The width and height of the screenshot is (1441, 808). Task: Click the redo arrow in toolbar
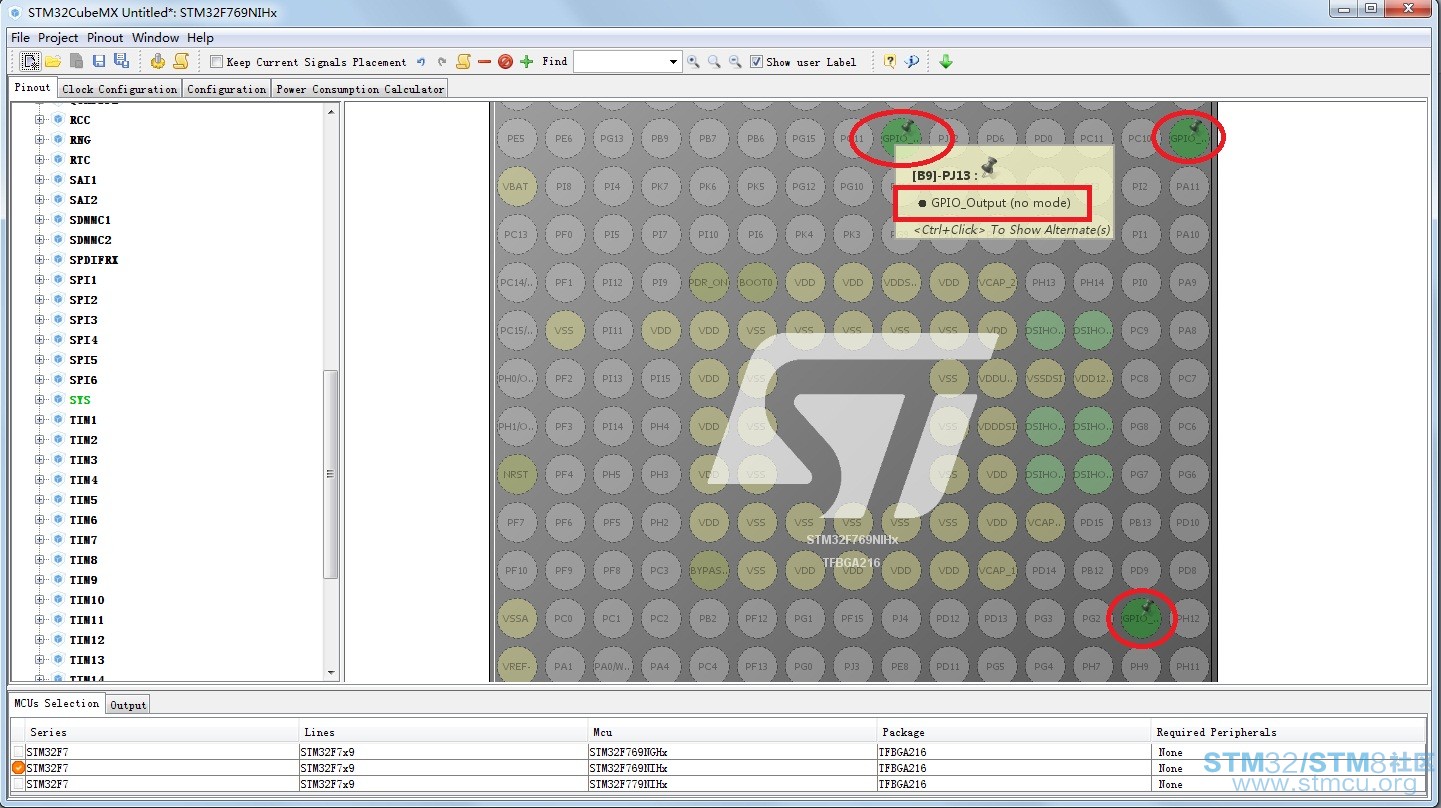pos(442,61)
